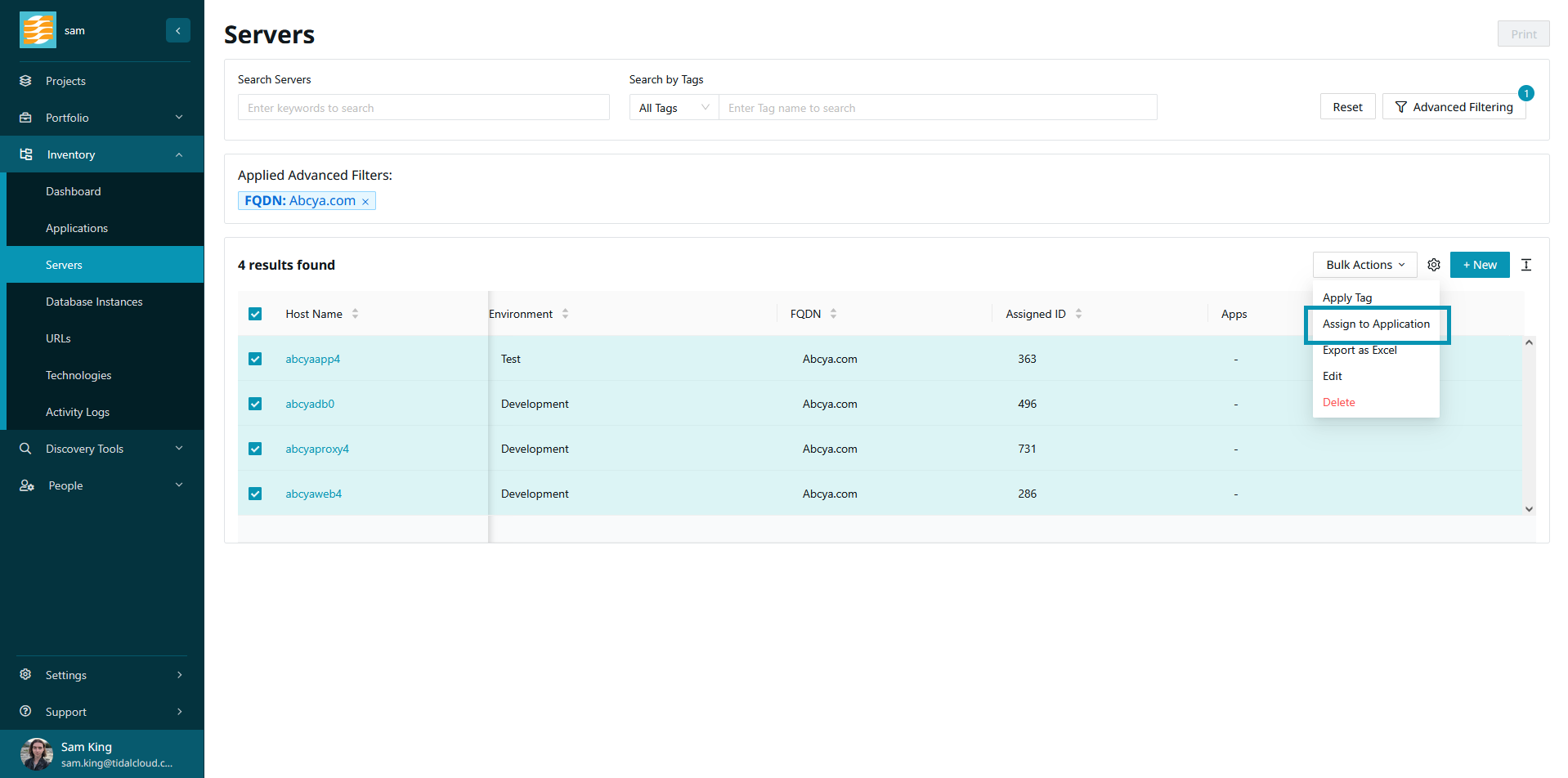Screen dimensions: 1568x778
Task: Open table column settings gear icon
Action: 1433,265
